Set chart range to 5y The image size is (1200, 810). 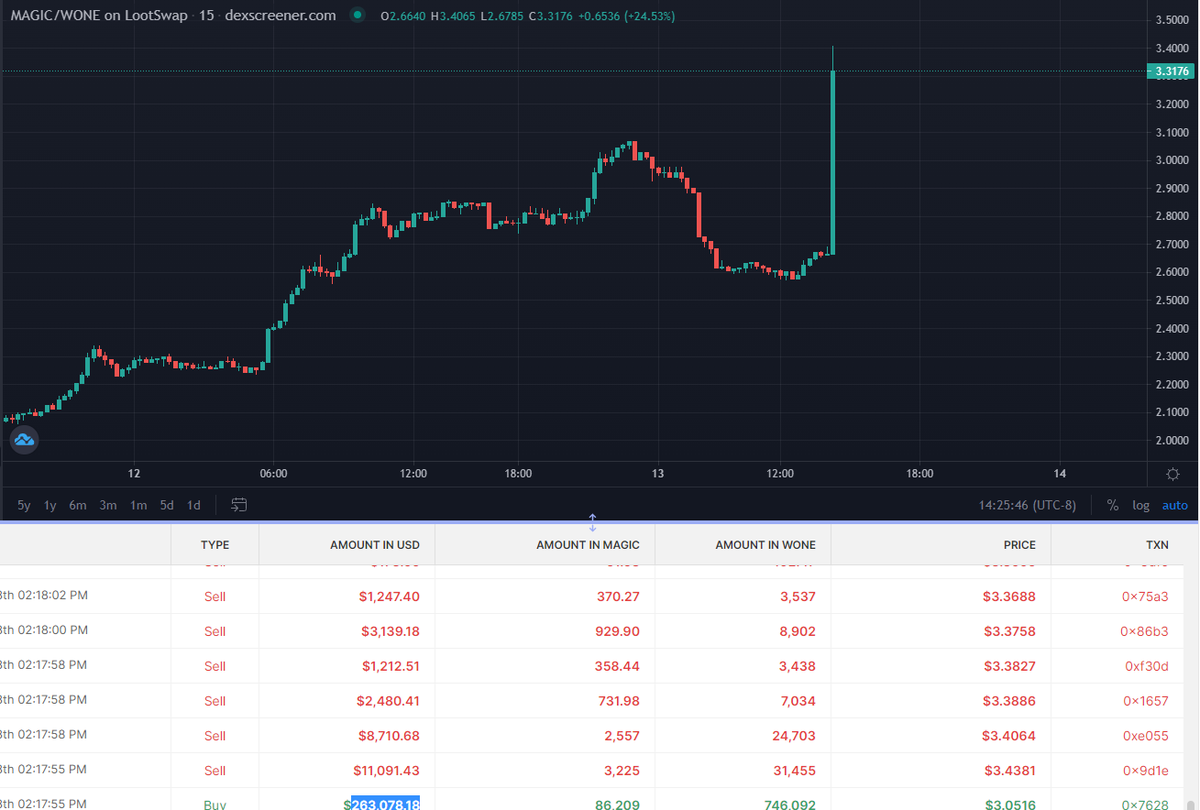pos(24,505)
